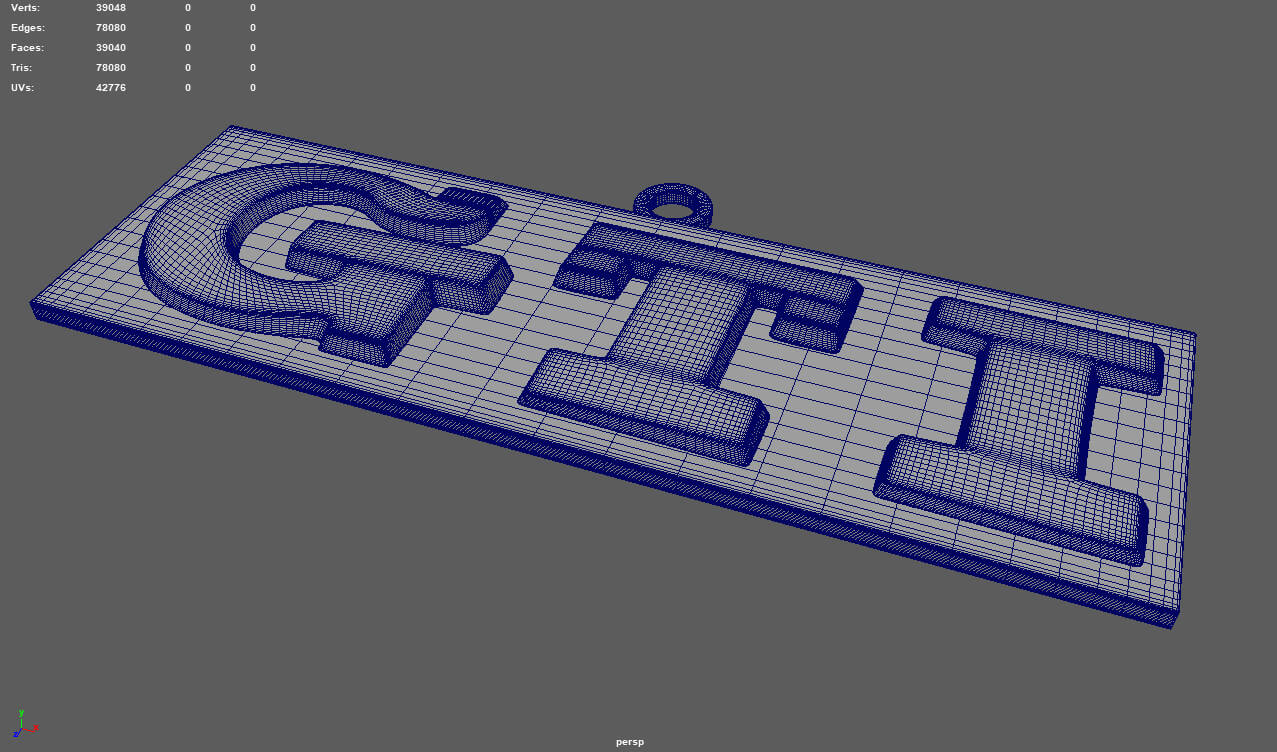Image resolution: width=1277 pixels, height=752 pixels.
Task: Click the Edges label in the HUD
Action: 28,28
